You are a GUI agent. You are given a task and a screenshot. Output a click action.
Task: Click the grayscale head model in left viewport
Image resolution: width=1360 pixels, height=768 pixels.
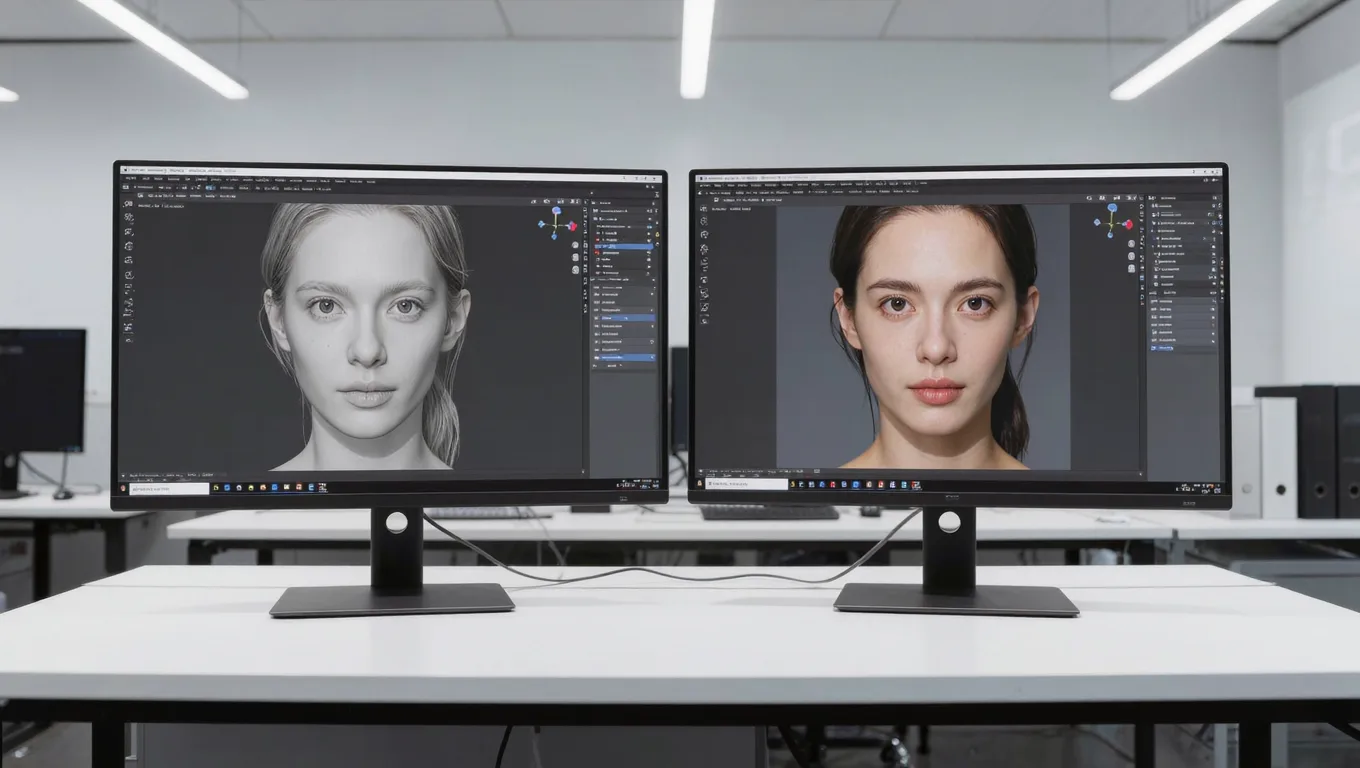tap(365, 335)
